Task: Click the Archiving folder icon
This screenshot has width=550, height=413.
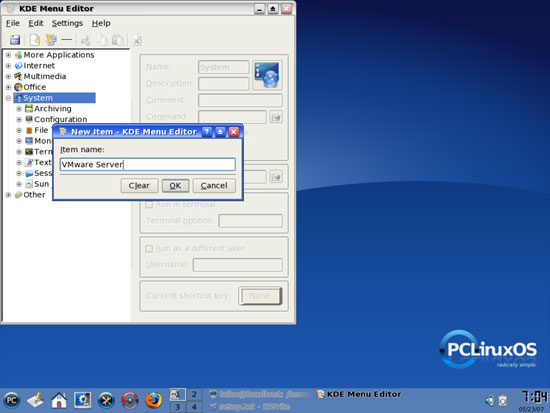Action: pos(29,108)
